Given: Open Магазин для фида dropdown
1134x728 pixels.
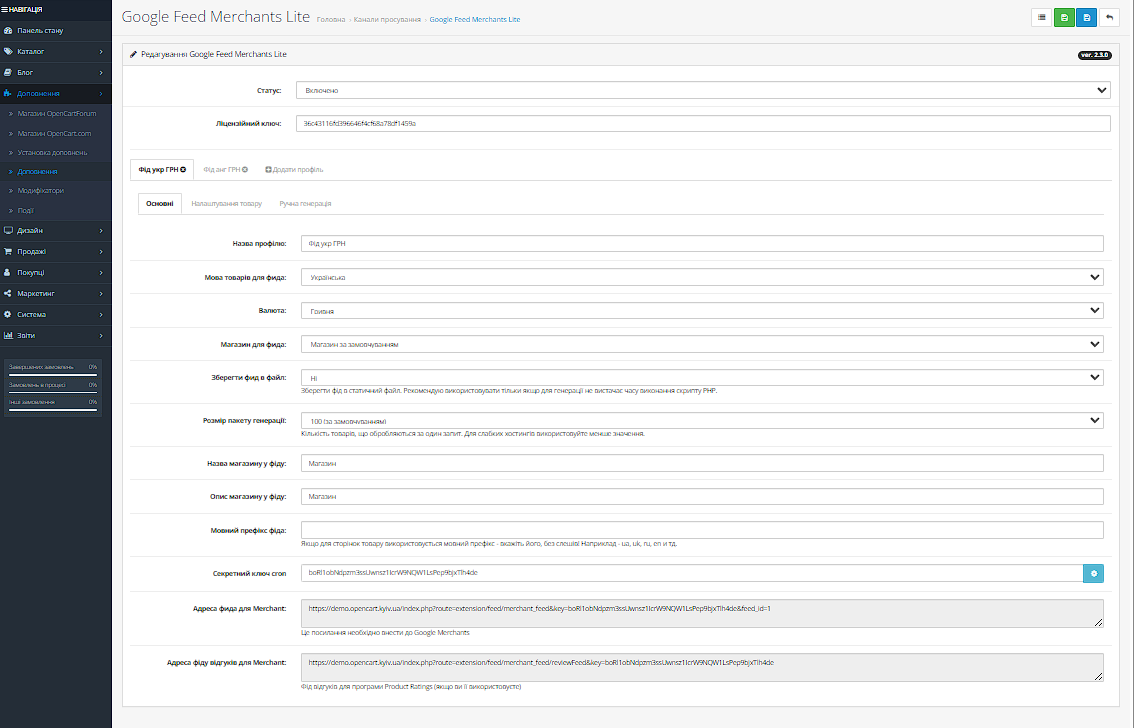Looking at the screenshot, I should pos(702,344).
